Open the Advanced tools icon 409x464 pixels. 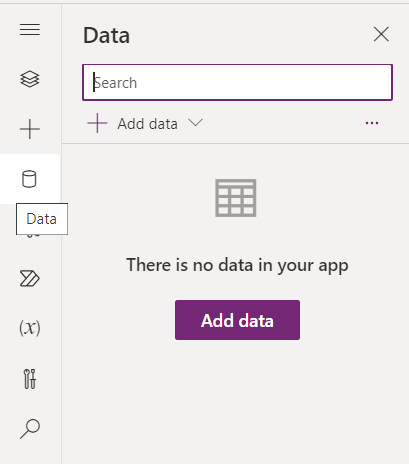[x=30, y=379]
